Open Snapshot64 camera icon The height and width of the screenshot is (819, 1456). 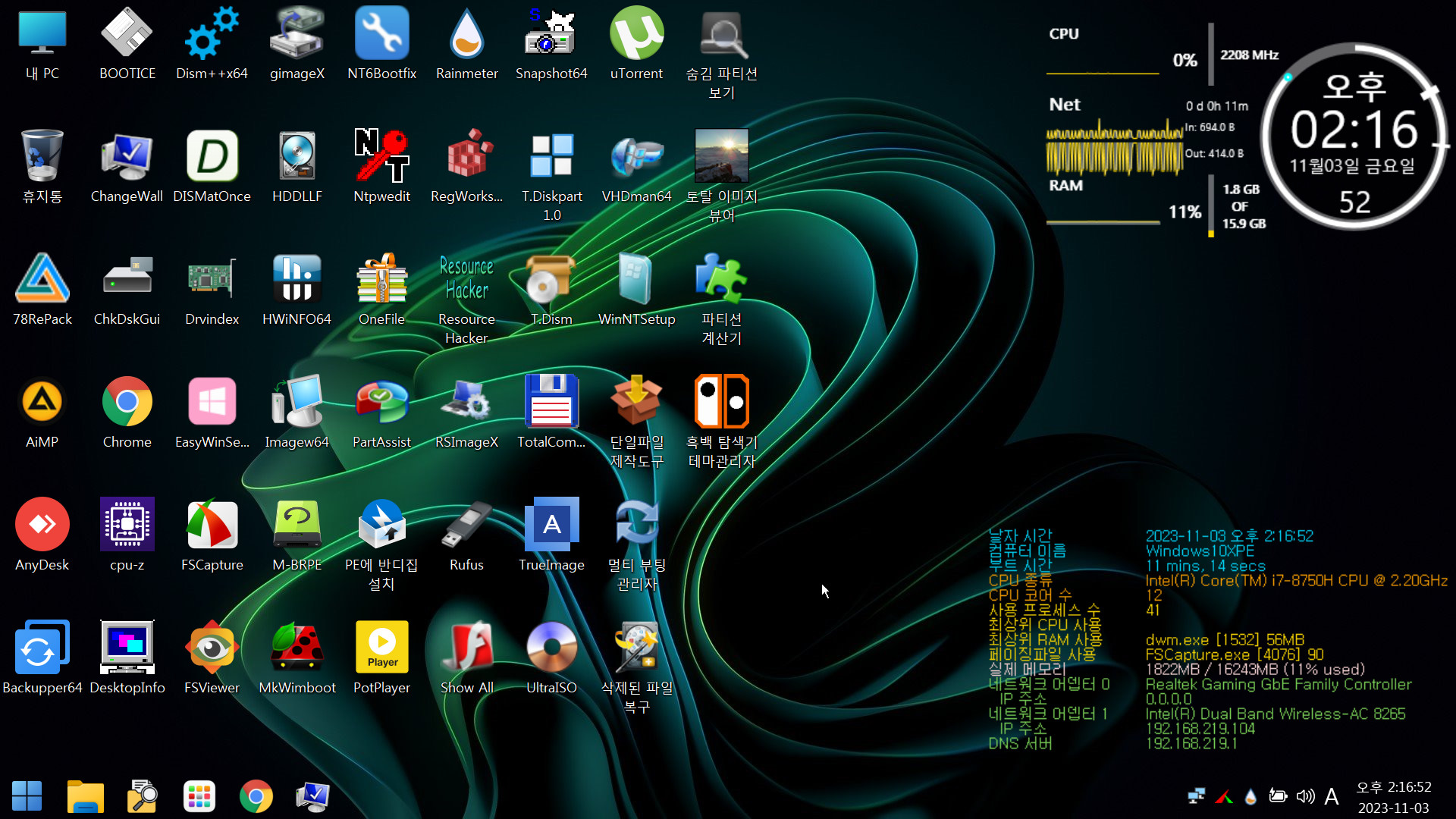pos(552,44)
